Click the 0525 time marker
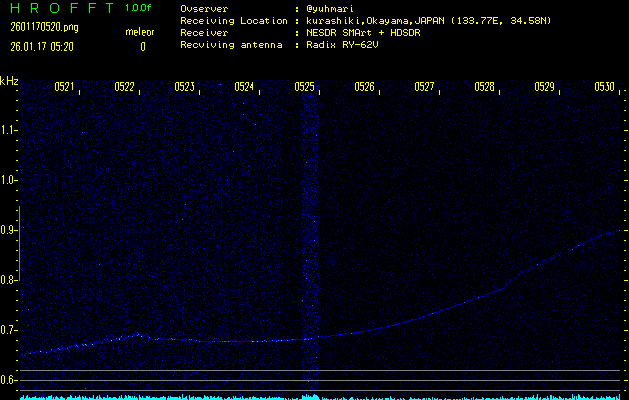The width and height of the screenshot is (629, 400). [x=305, y=87]
